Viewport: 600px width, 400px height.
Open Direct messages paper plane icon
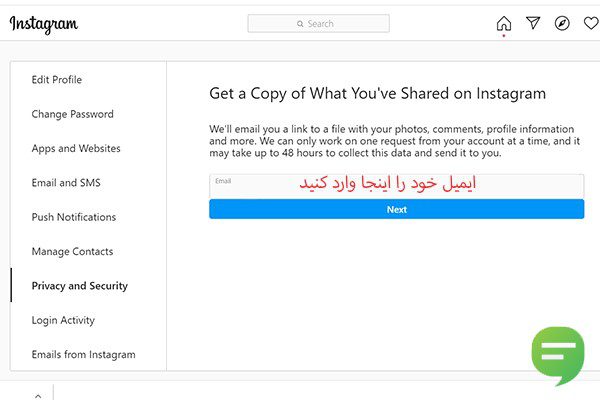(533, 23)
